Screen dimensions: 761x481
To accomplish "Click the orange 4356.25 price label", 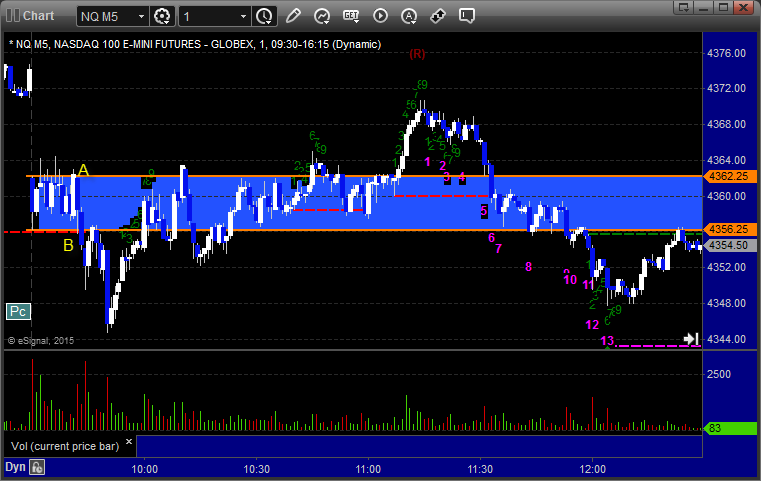I will click(x=729, y=229).
